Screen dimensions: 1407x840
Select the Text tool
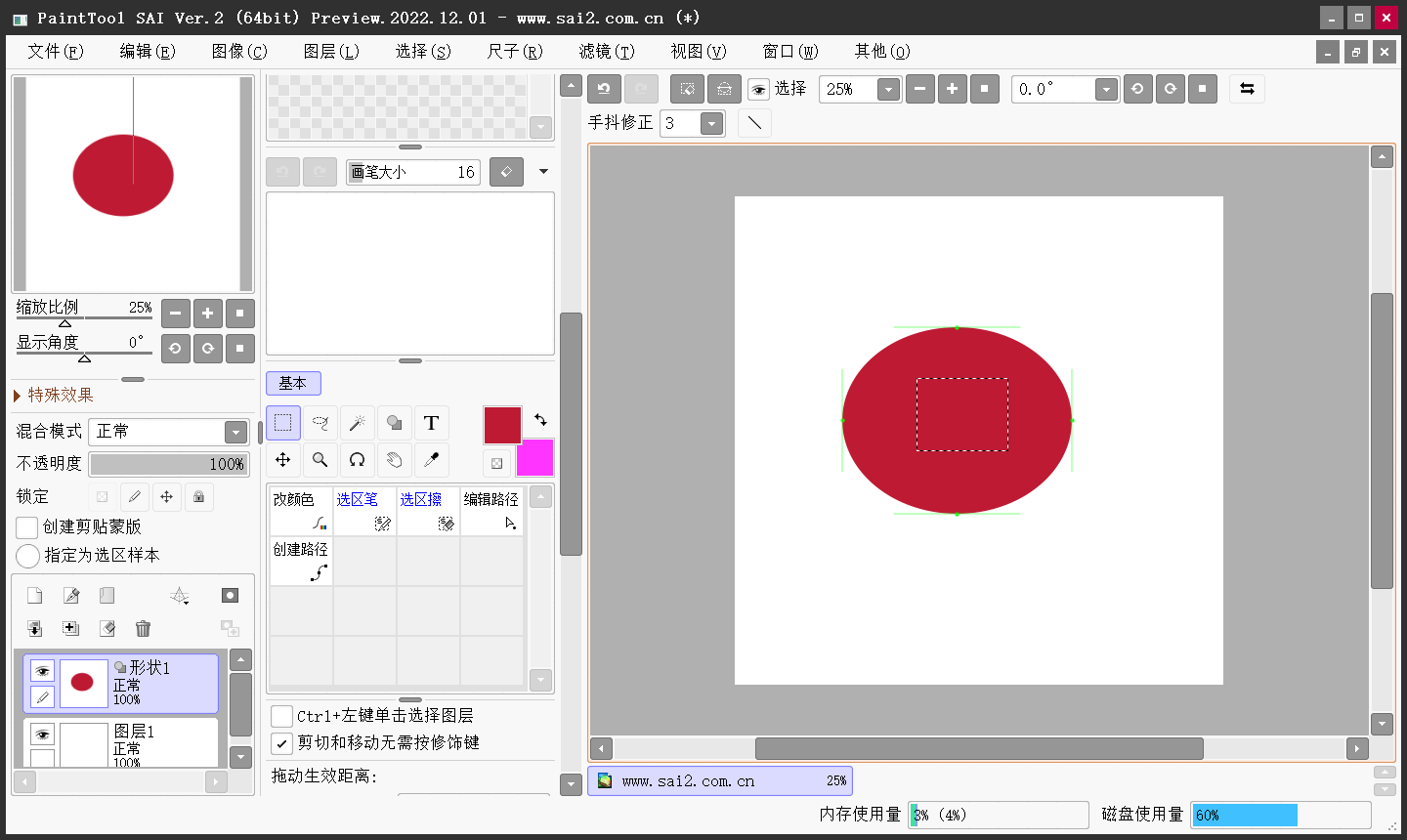pyautogui.click(x=432, y=423)
